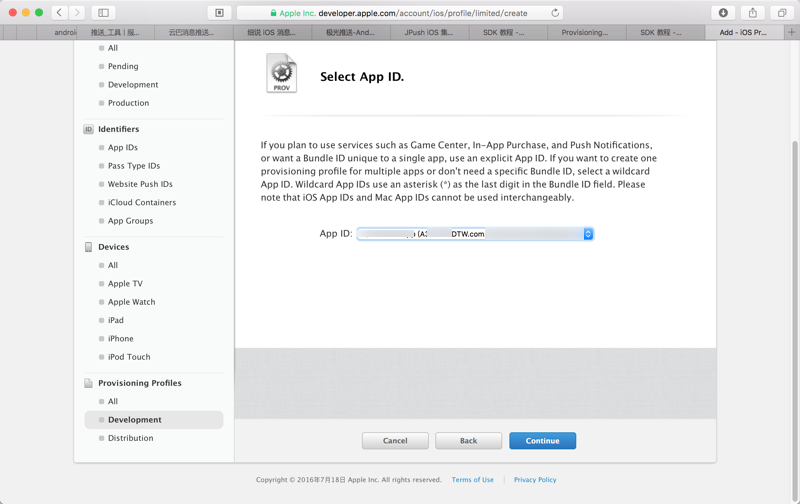Select Production certificates in the sidebar
800x504 pixels.
coord(129,103)
